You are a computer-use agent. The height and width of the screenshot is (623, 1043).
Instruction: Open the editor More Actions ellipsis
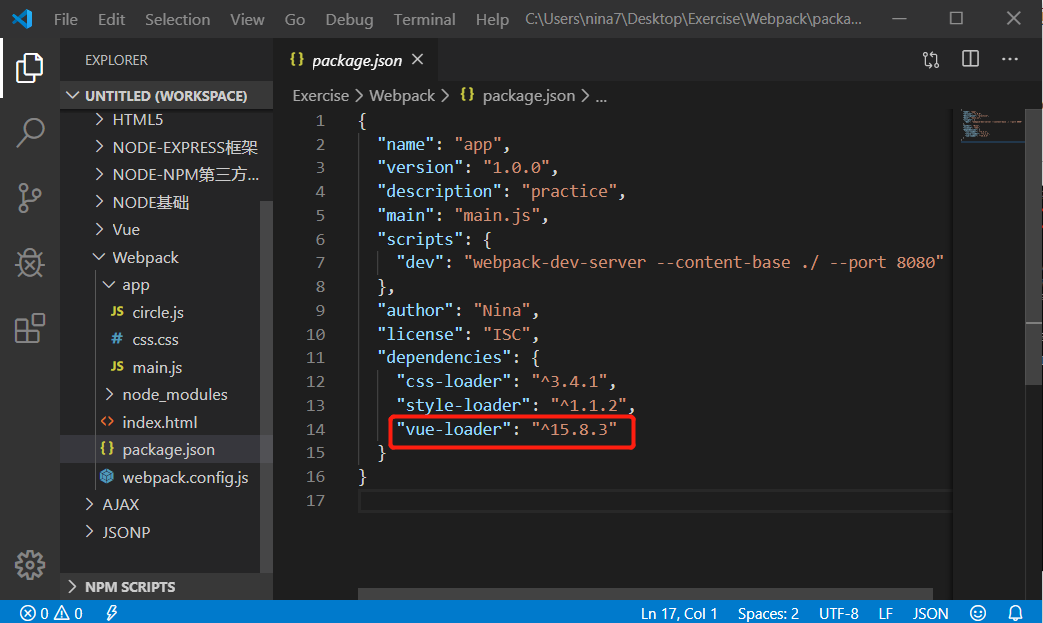tap(1010, 59)
